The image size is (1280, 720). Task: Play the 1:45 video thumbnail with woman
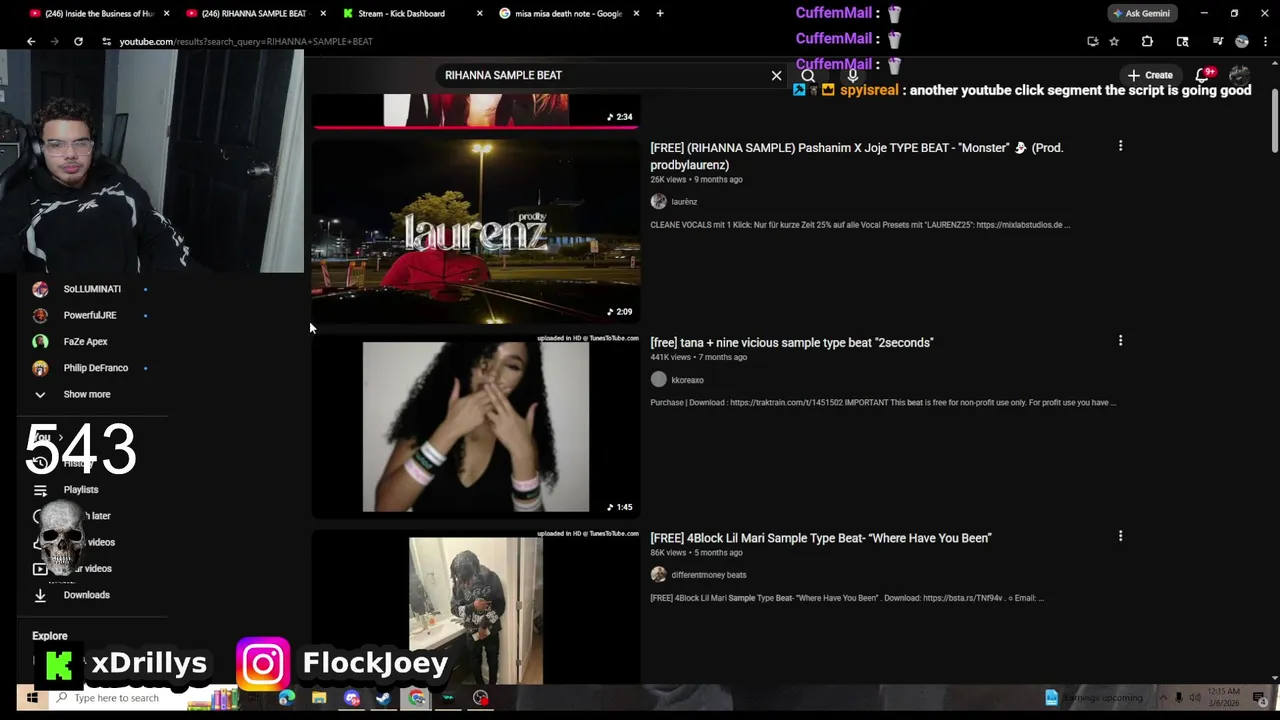476,426
